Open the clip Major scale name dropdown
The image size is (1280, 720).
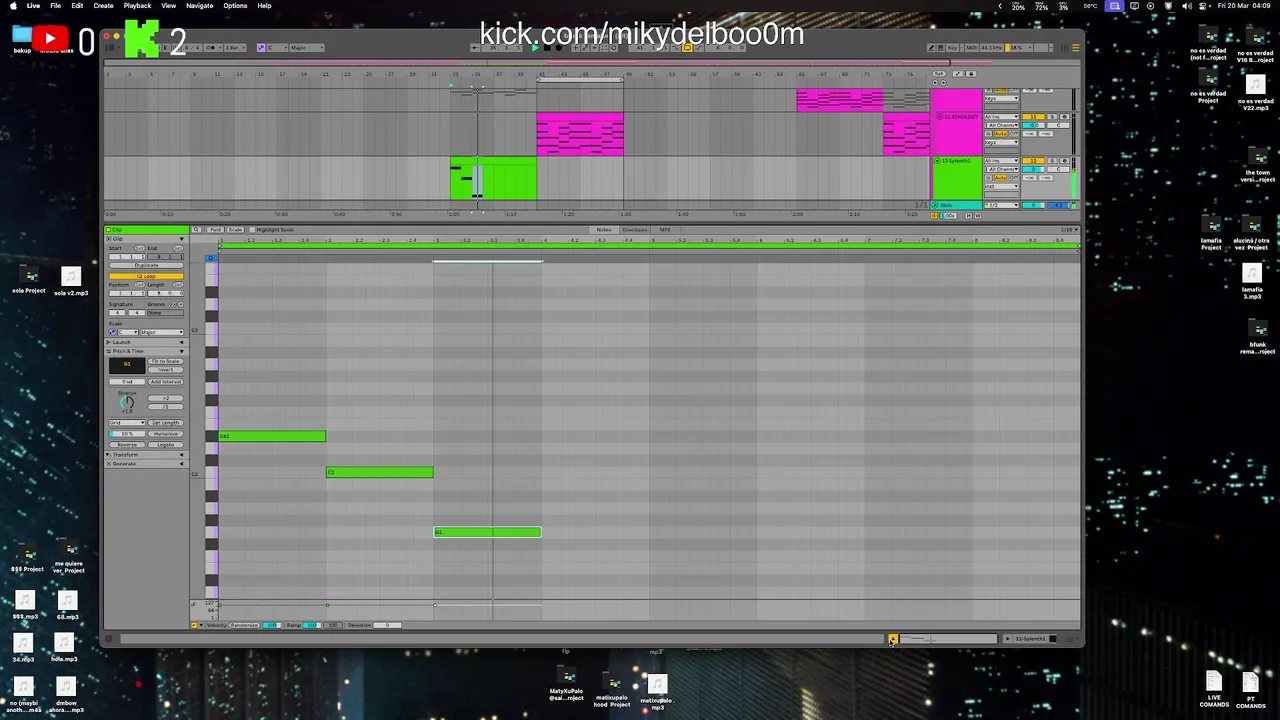162,332
